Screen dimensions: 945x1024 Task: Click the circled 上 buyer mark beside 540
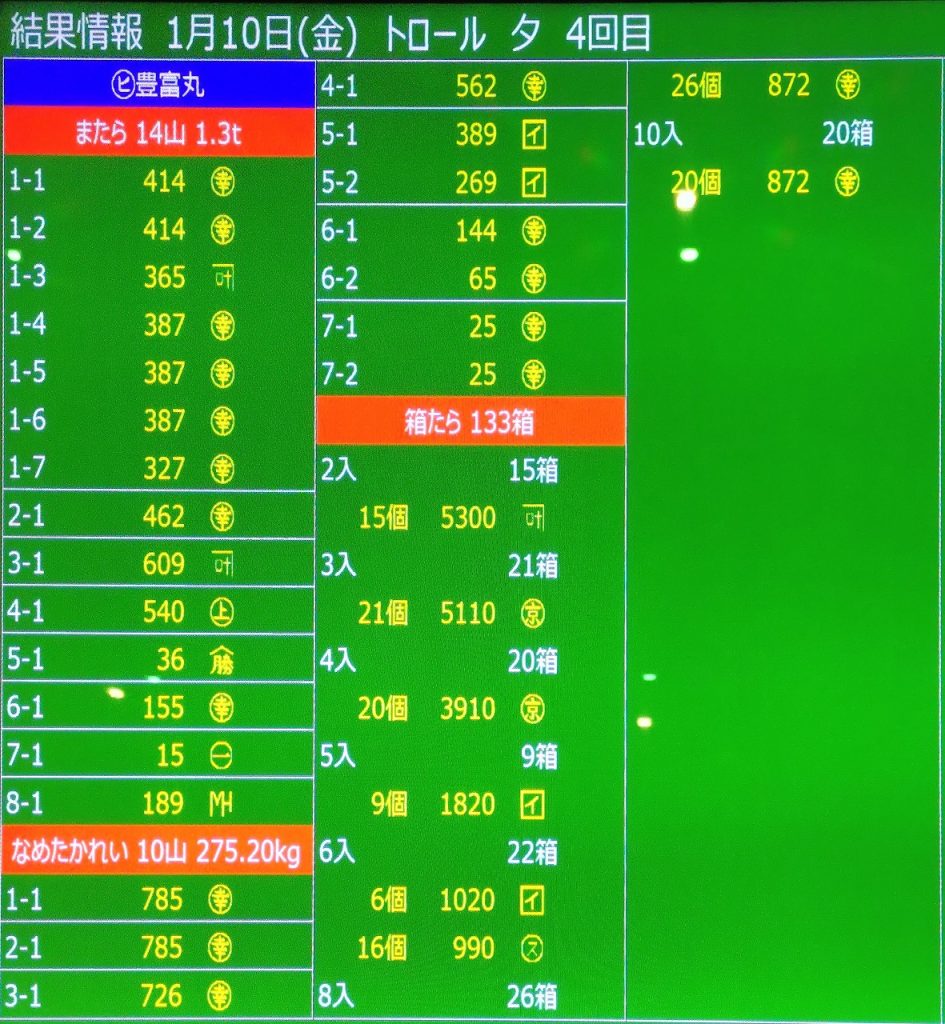(x=222, y=612)
